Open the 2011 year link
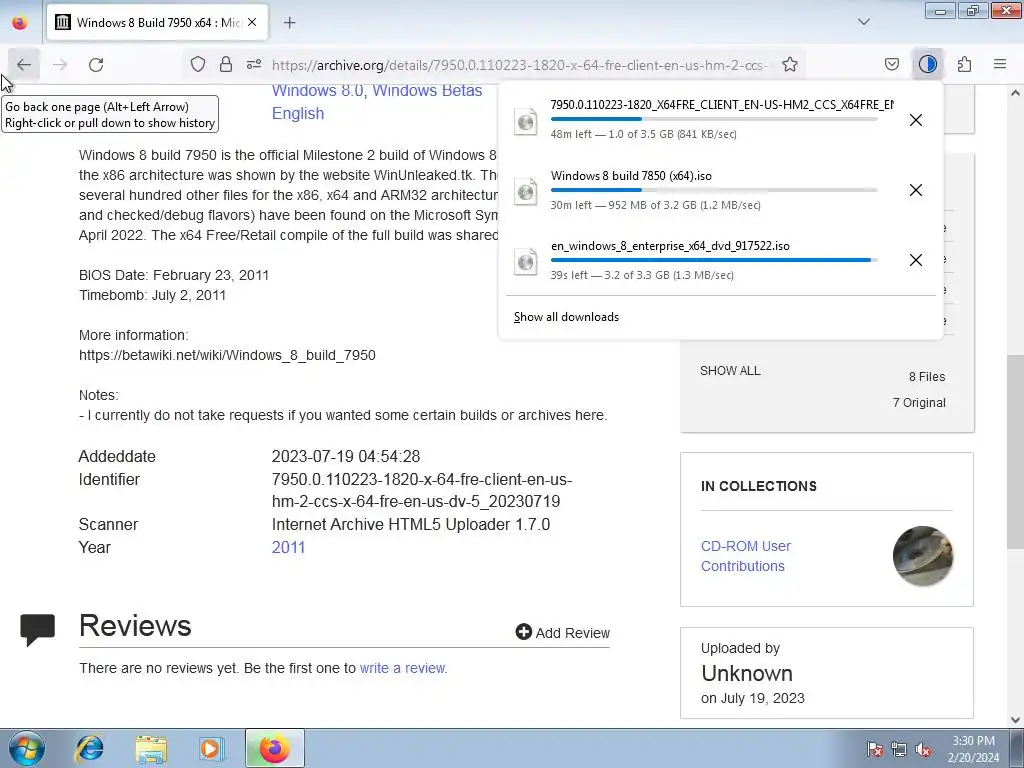The height and width of the screenshot is (768, 1024). 288,547
